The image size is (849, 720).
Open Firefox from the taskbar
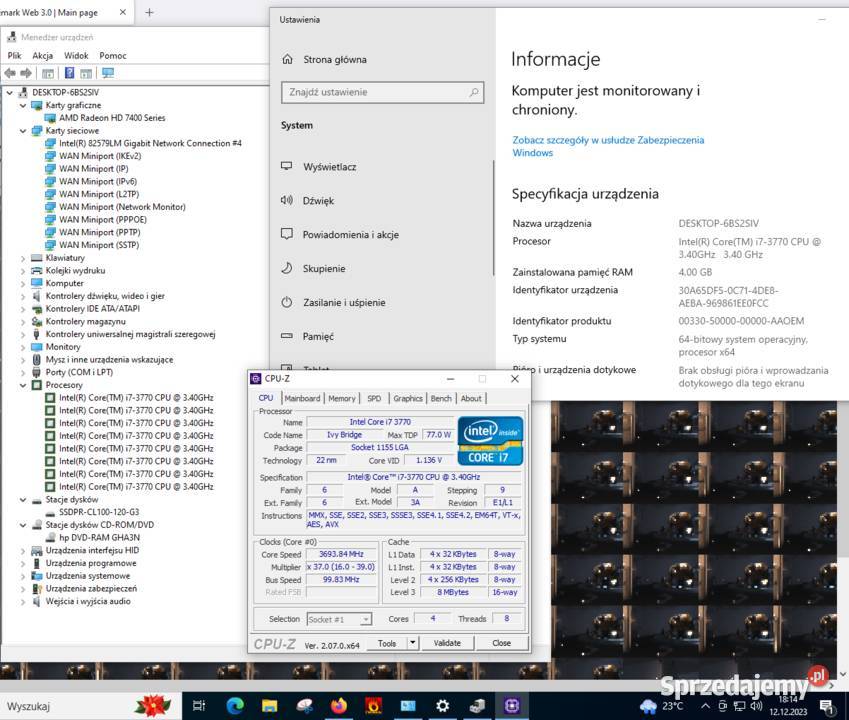click(339, 705)
